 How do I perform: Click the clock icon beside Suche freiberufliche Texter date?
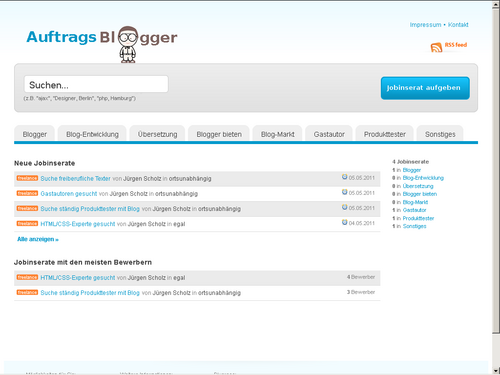(344, 177)
